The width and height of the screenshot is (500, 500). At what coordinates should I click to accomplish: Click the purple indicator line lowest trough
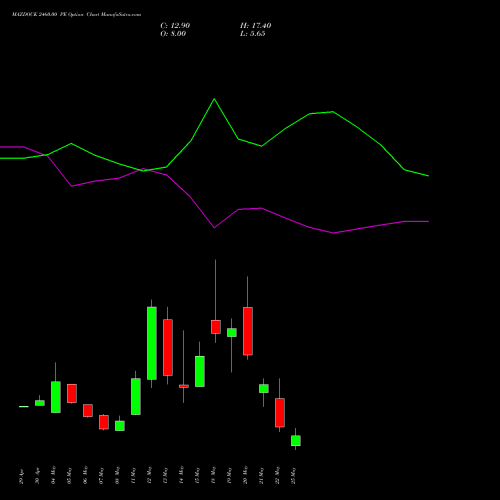point(333,233)
